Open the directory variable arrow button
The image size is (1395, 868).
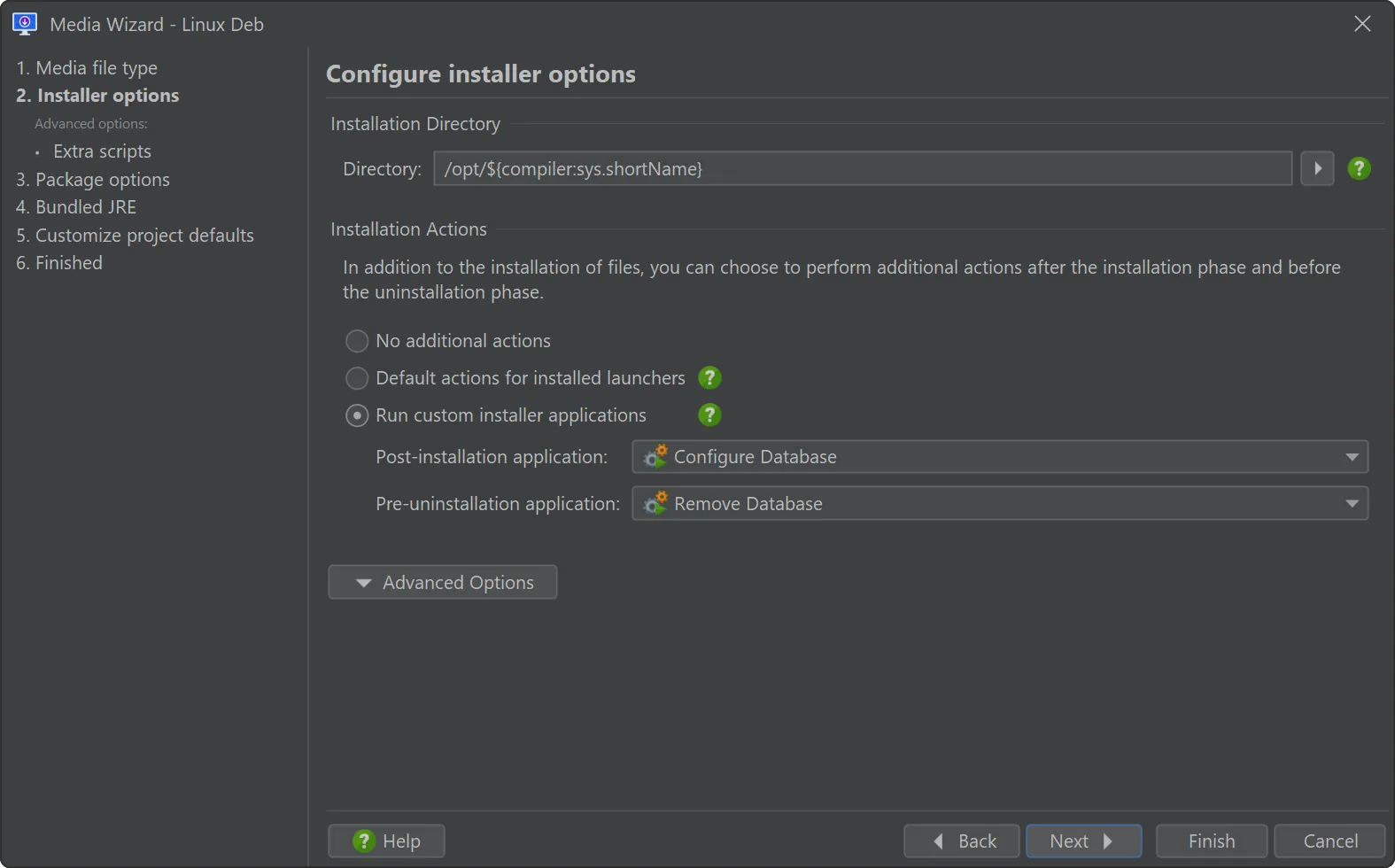tap(1317, 168)
